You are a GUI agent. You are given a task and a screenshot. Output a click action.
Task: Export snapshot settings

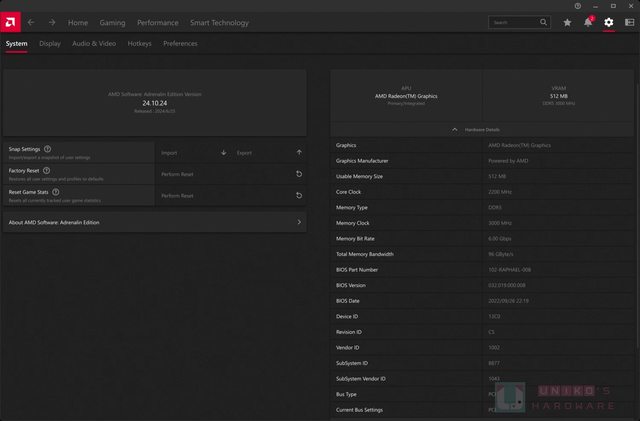[269, 153]
